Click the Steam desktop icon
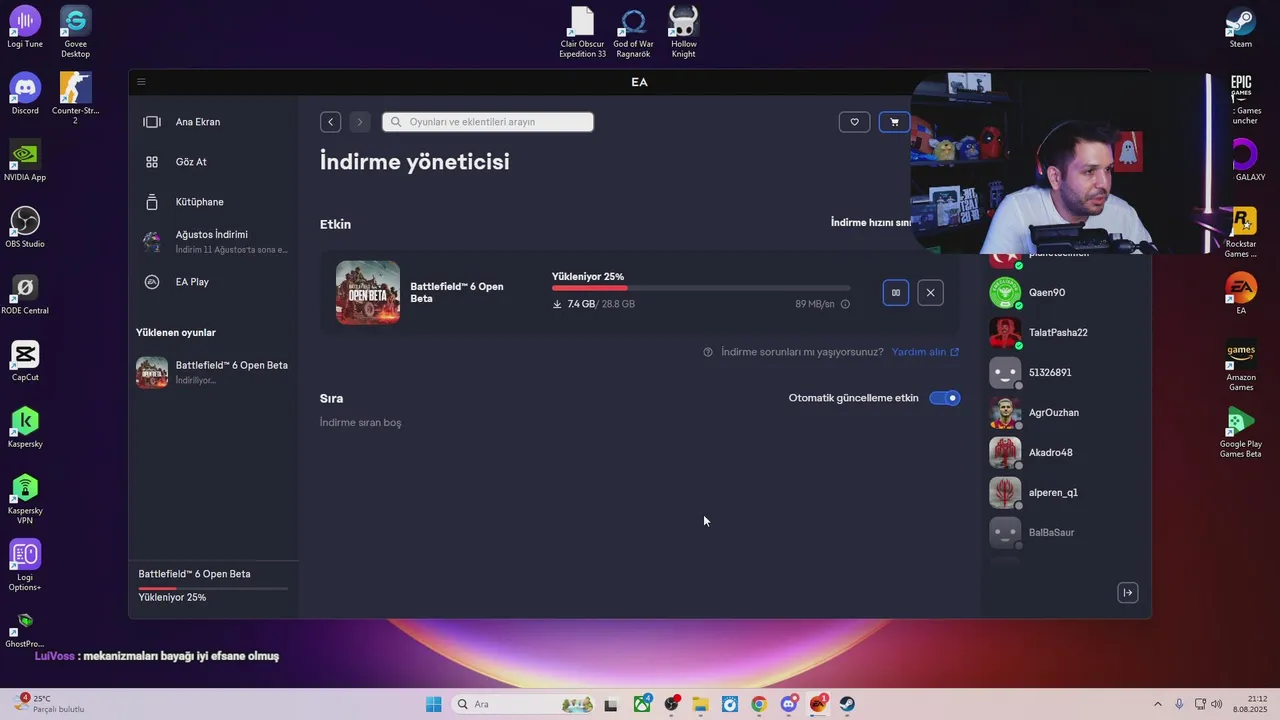Screen dimensions: 1280x720 (1241, 28)
